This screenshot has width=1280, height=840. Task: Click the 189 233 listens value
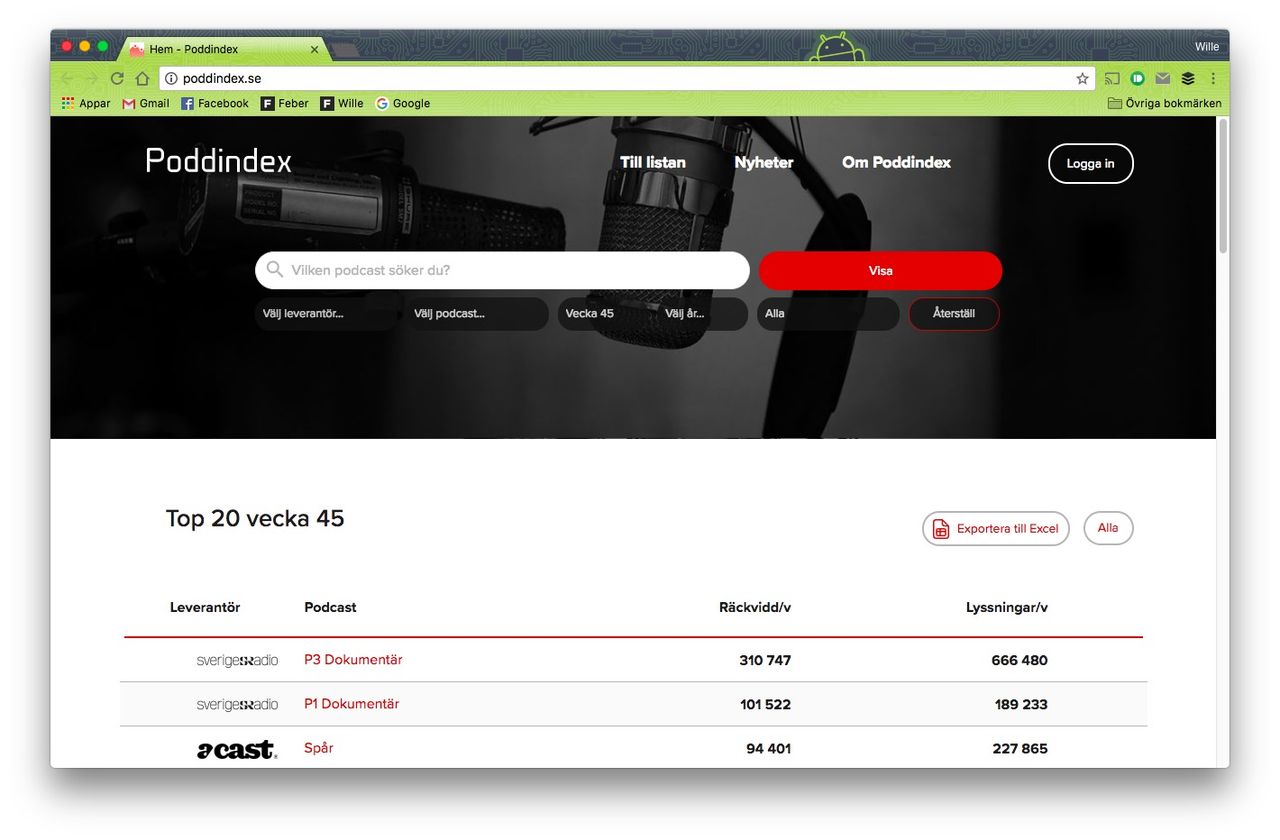coord(1021,704)
